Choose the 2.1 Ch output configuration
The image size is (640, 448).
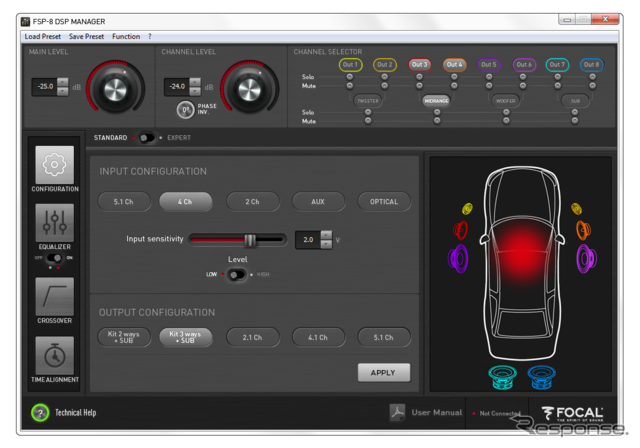[252, 337]
